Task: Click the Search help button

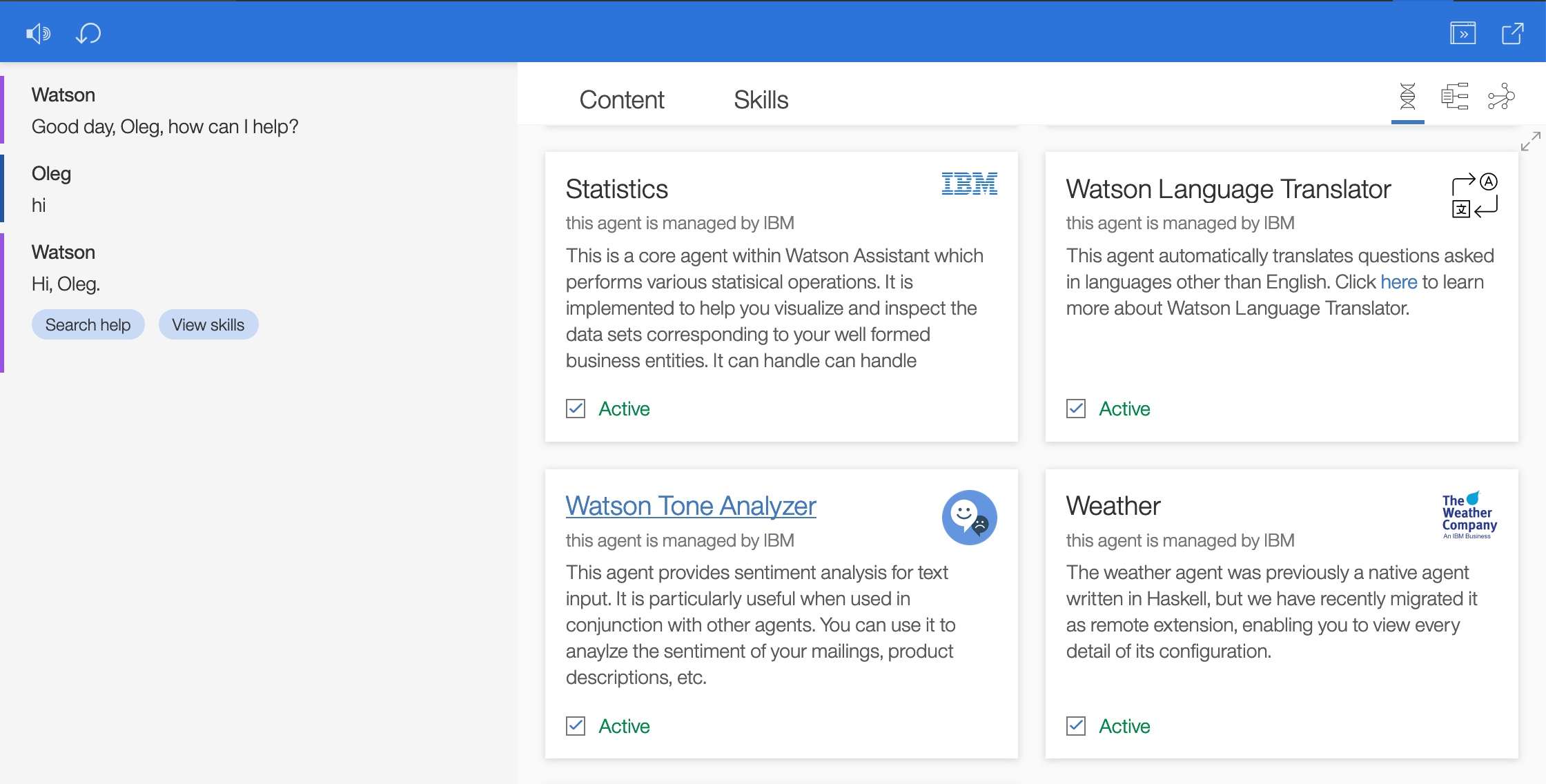Action: [89, 324]
